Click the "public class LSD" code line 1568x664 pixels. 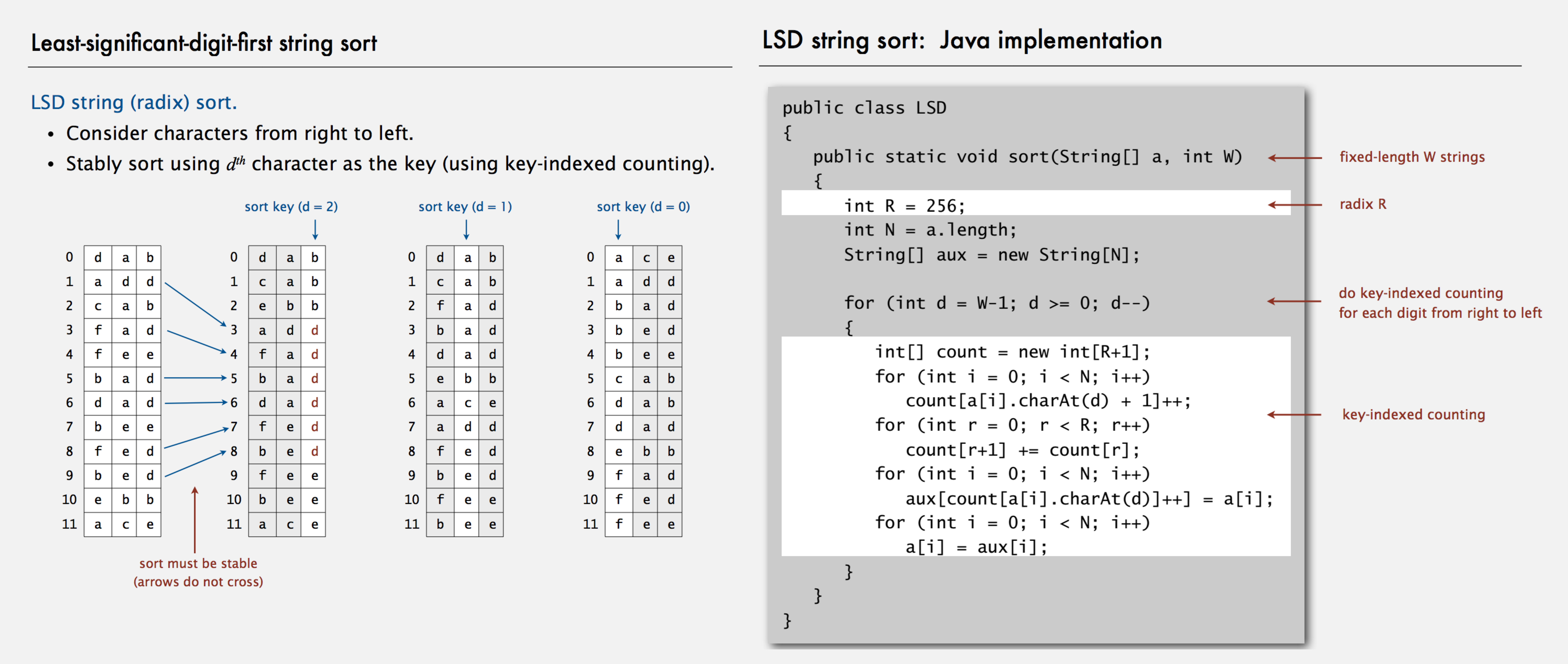[x=864, y=108]
